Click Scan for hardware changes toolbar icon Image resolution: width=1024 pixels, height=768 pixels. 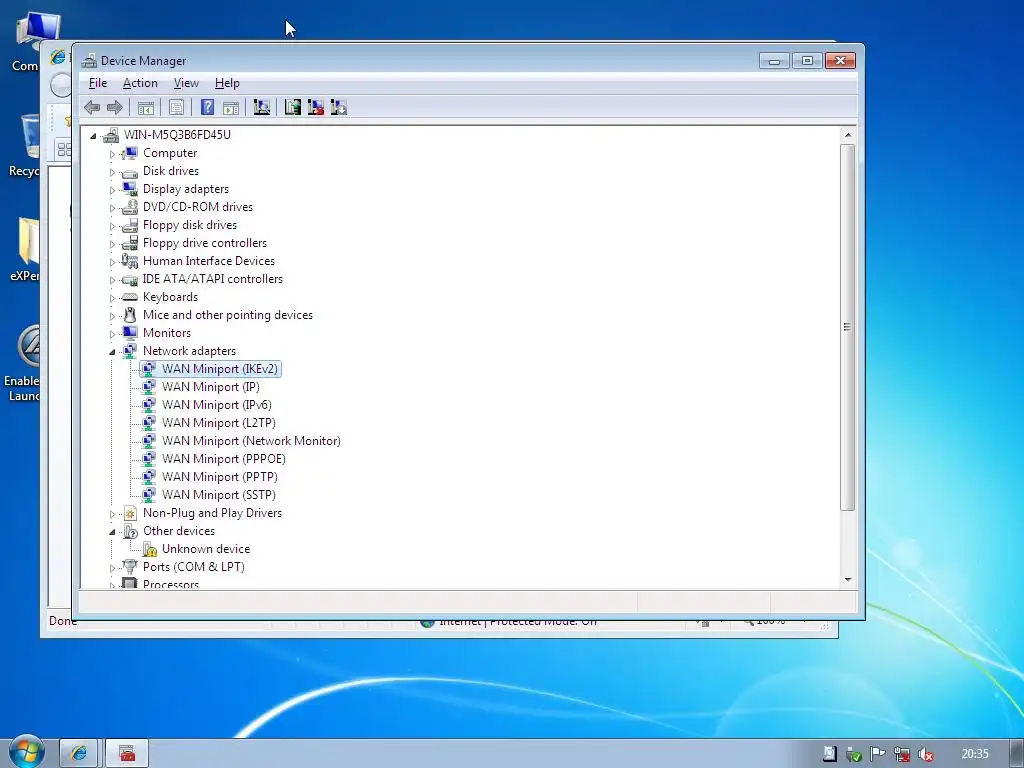pyautogui.click(x=262, y=107)
